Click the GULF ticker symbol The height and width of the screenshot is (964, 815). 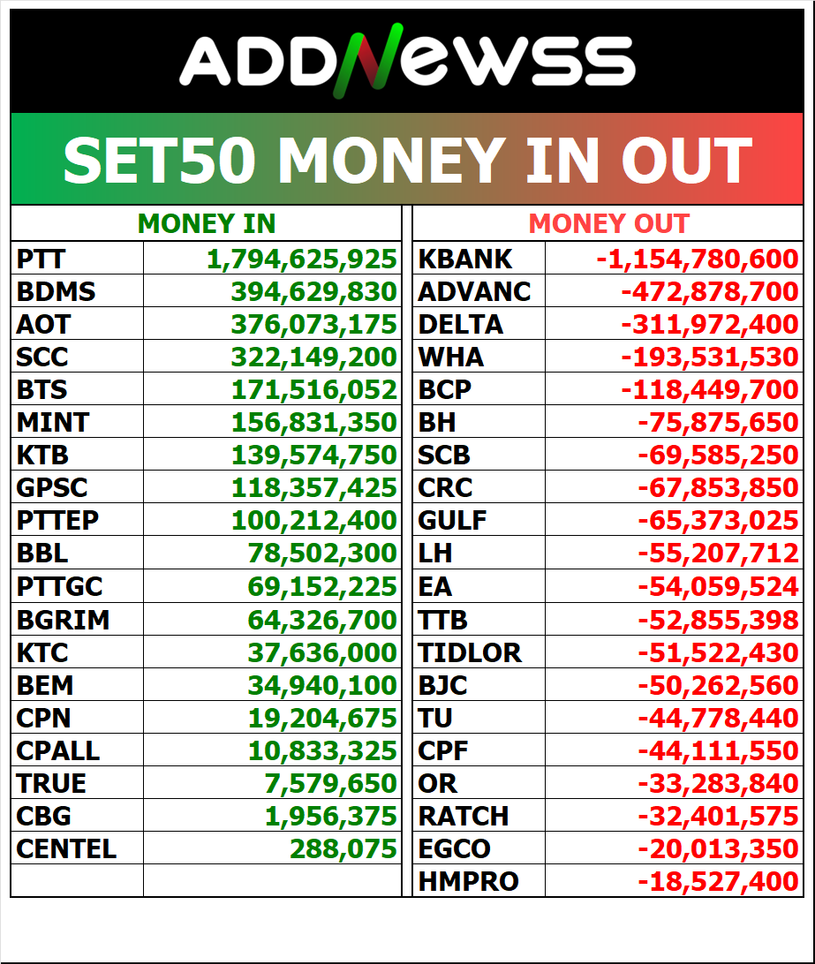point(453,521)
